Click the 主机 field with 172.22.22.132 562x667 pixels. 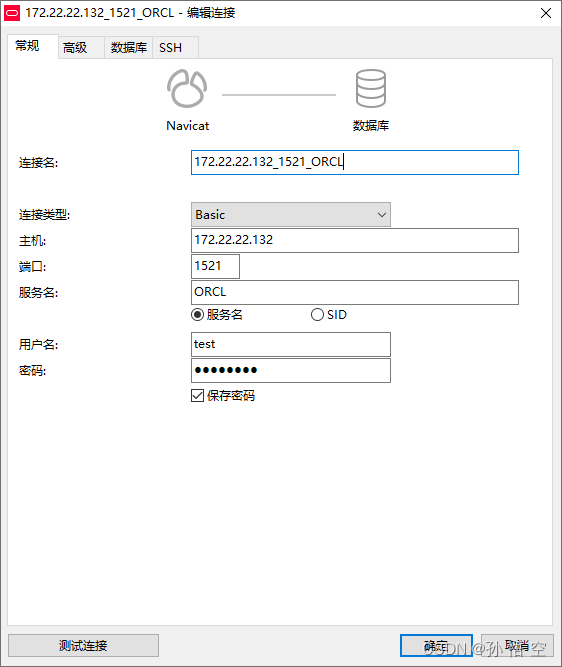point(355,240)
